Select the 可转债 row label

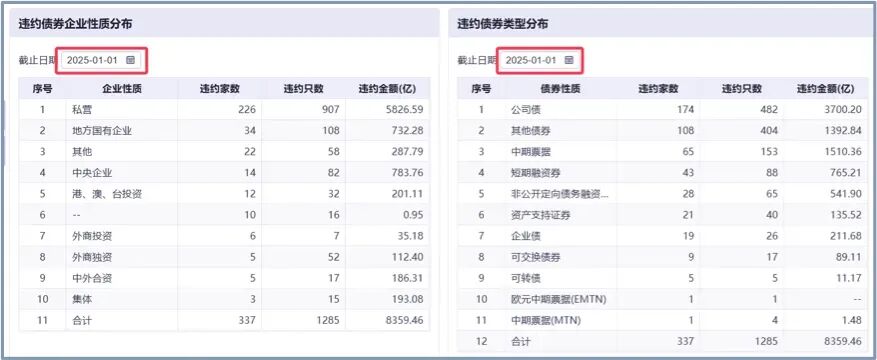pos(526,278)
